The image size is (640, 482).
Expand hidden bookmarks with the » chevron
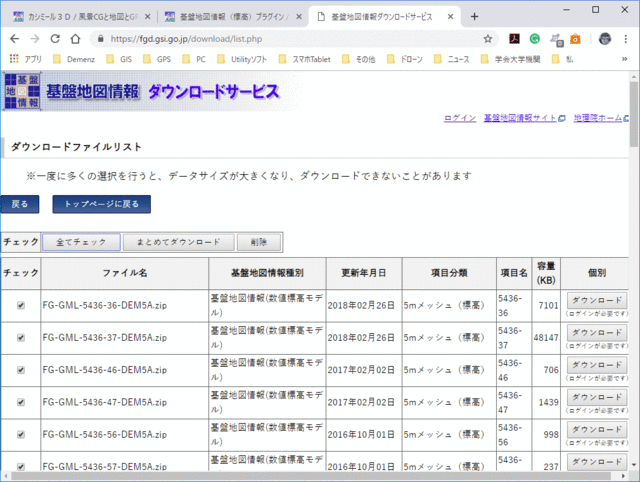click(624, 59)
